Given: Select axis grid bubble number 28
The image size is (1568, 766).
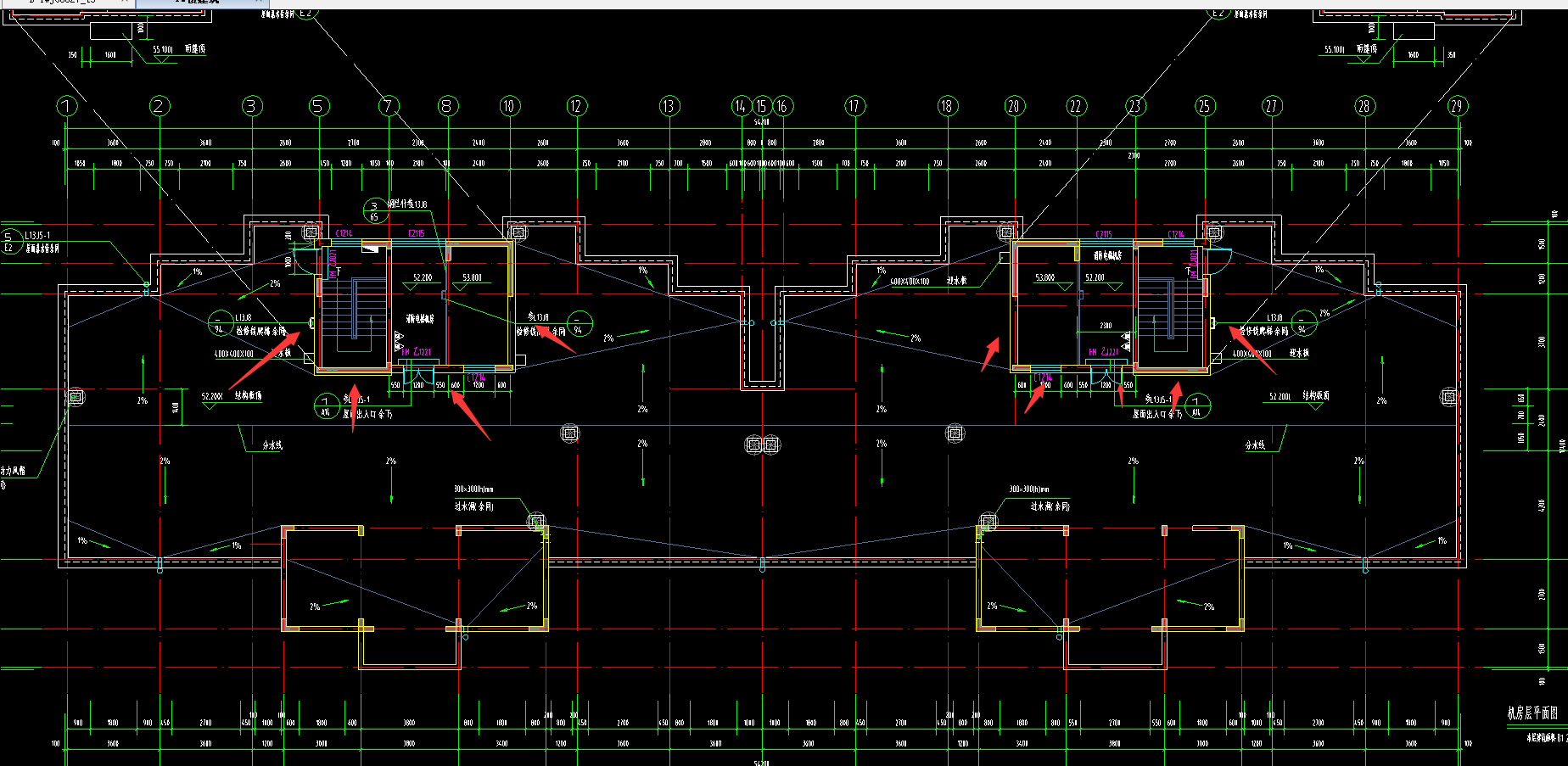Looking at the screenshot, I should (1364, 106).
